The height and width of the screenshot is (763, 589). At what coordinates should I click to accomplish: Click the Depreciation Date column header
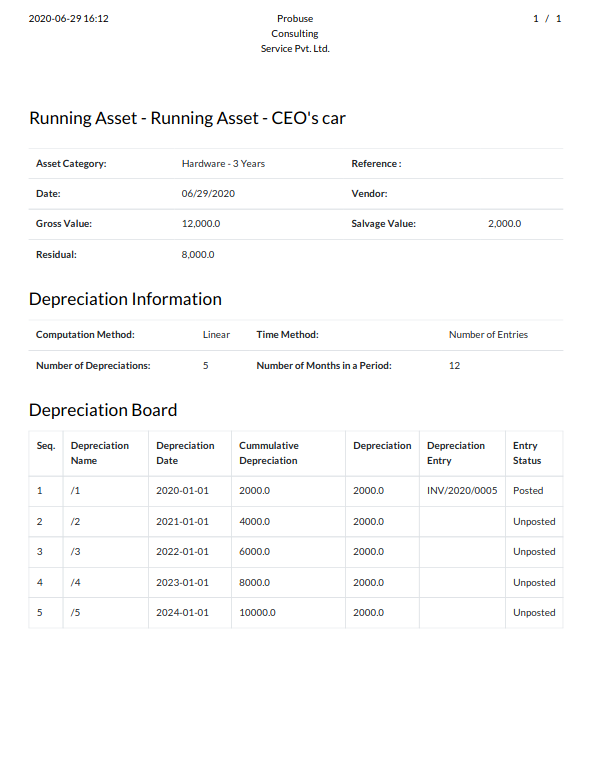click(x=185, y=453)
